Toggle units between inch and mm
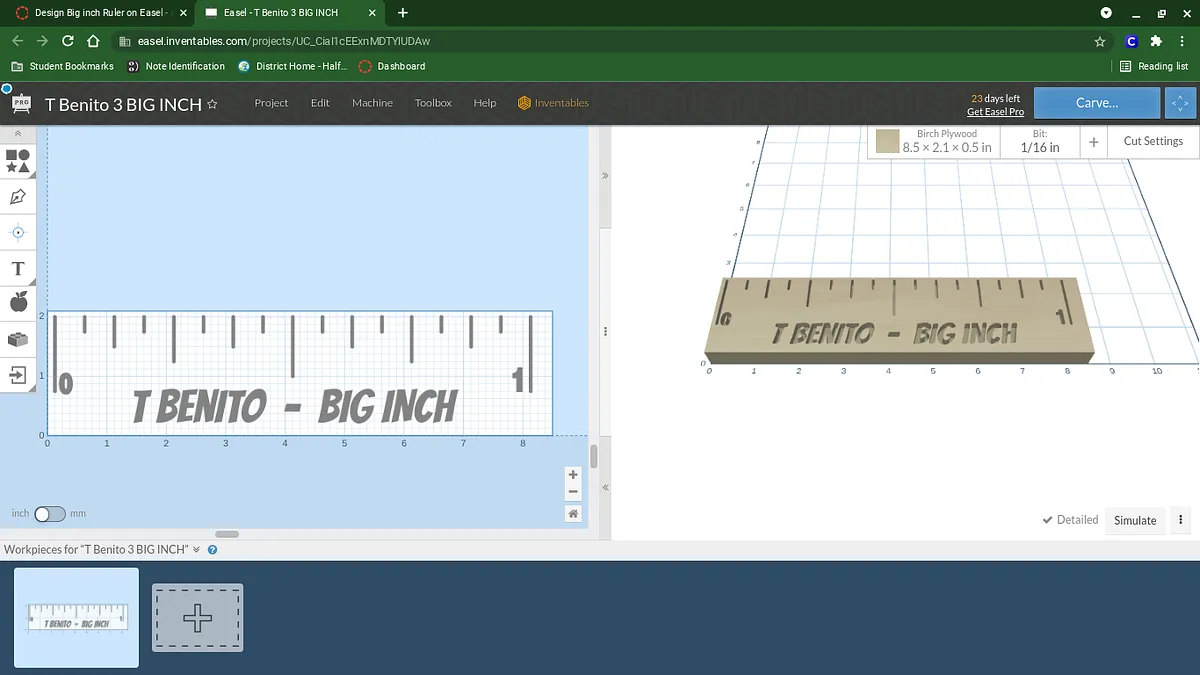The image size is (1200, 675). [49, 514]
